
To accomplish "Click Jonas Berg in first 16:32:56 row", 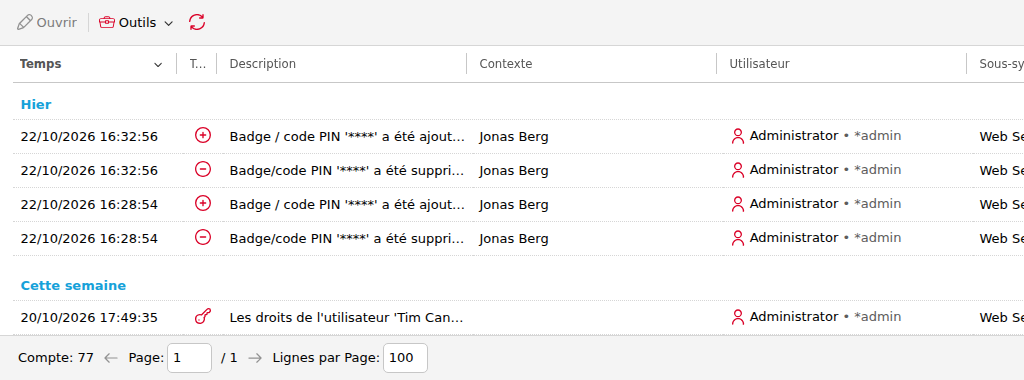I will point(514,137).
